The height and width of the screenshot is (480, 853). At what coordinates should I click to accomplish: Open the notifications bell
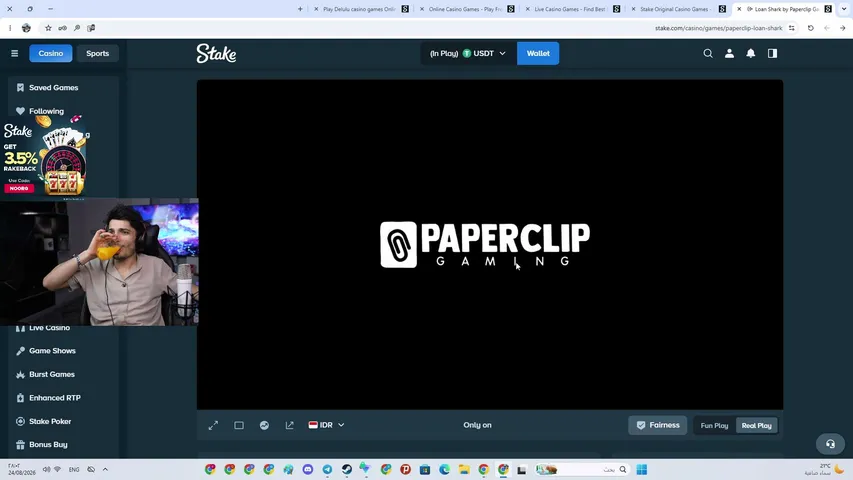(x=751, y=53)
